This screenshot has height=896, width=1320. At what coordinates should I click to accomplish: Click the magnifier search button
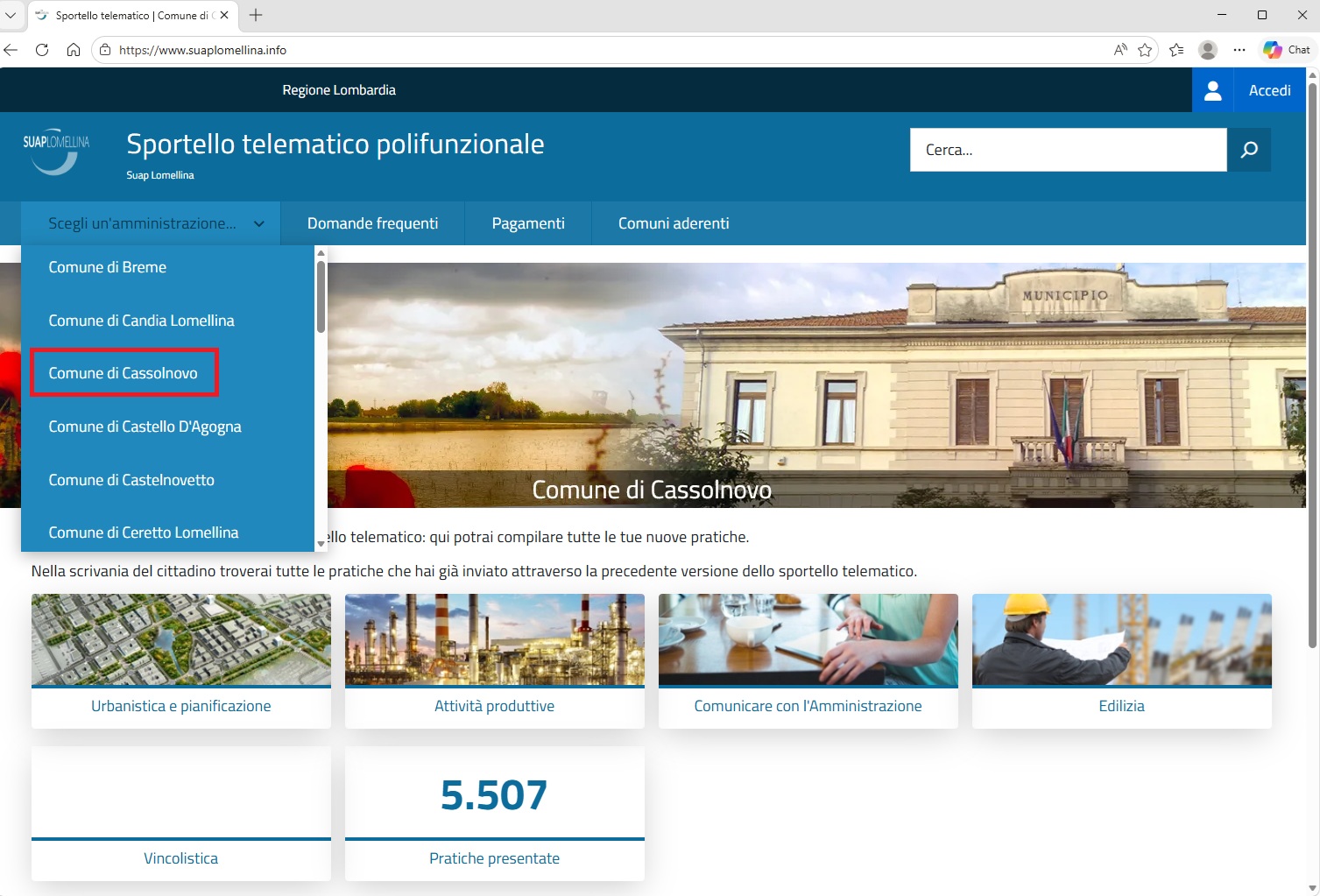[1249, 150]
